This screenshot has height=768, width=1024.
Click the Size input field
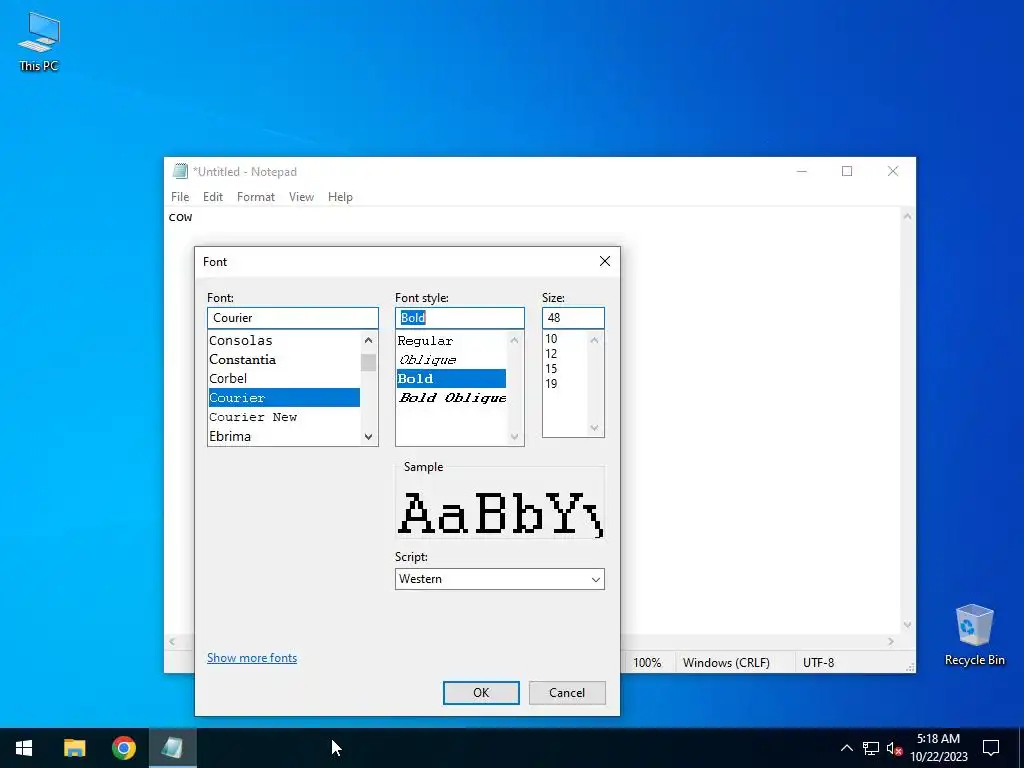[x=573, y=318]
